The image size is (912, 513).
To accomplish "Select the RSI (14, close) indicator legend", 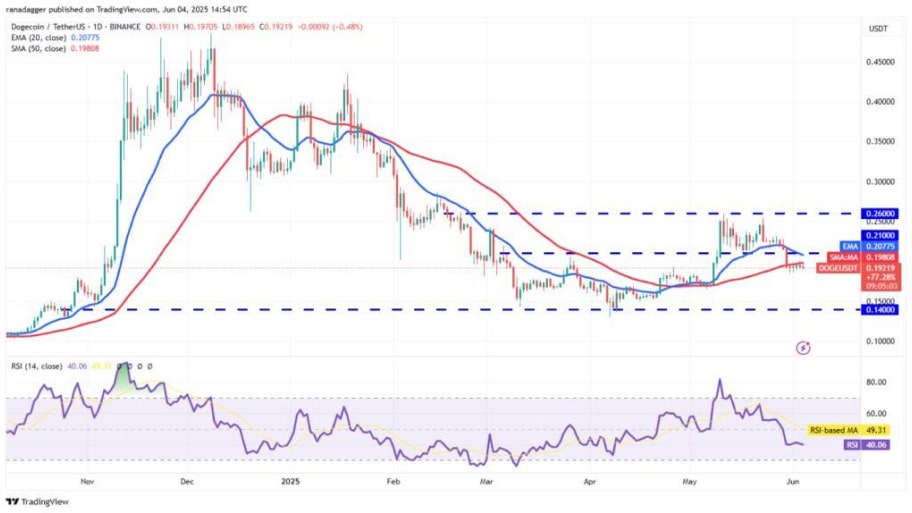I will 37,366.
